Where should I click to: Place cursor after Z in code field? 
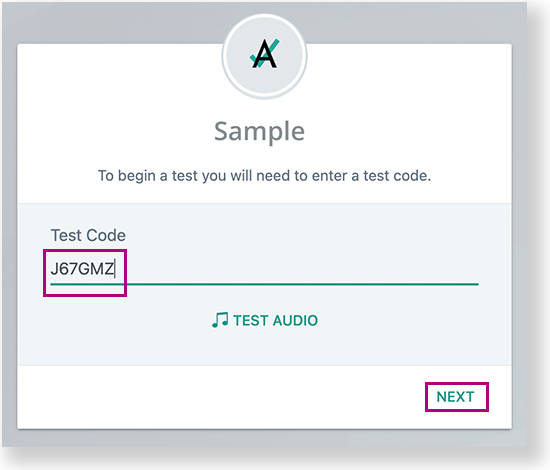[x=115, y=269]
